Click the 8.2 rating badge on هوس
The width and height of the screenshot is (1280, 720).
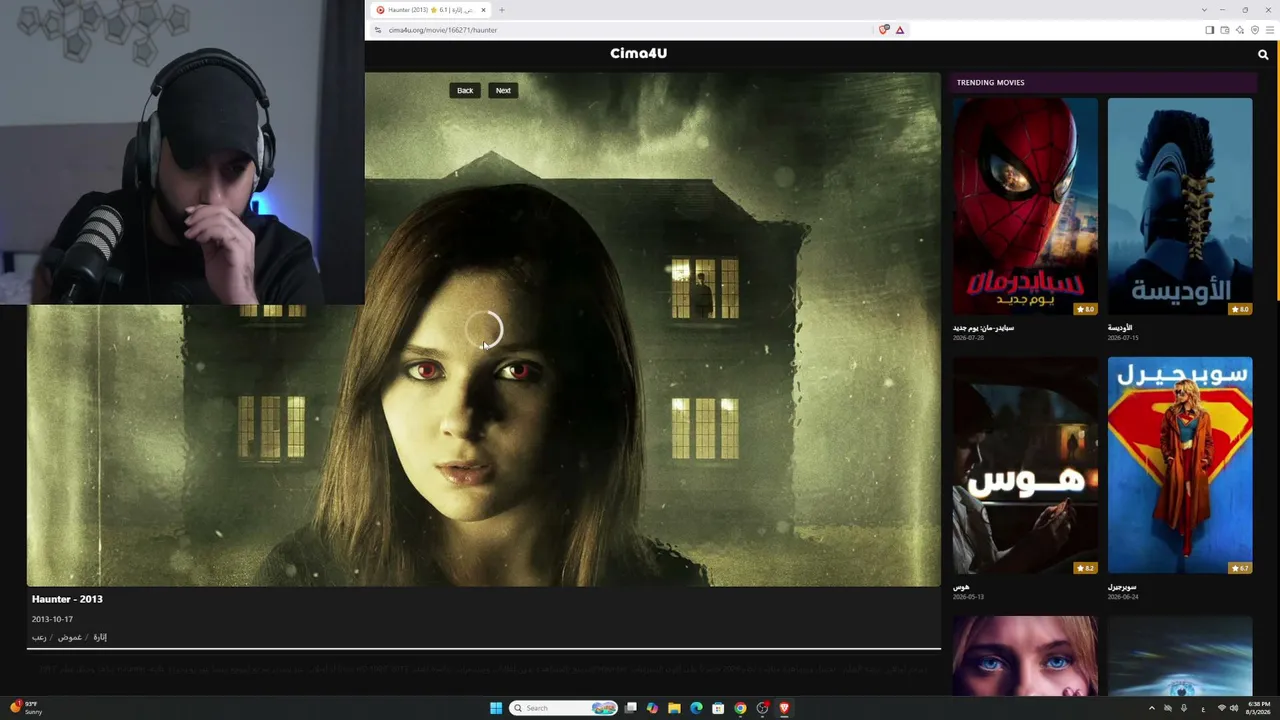pyautogui.click(x=1085, y=568)
